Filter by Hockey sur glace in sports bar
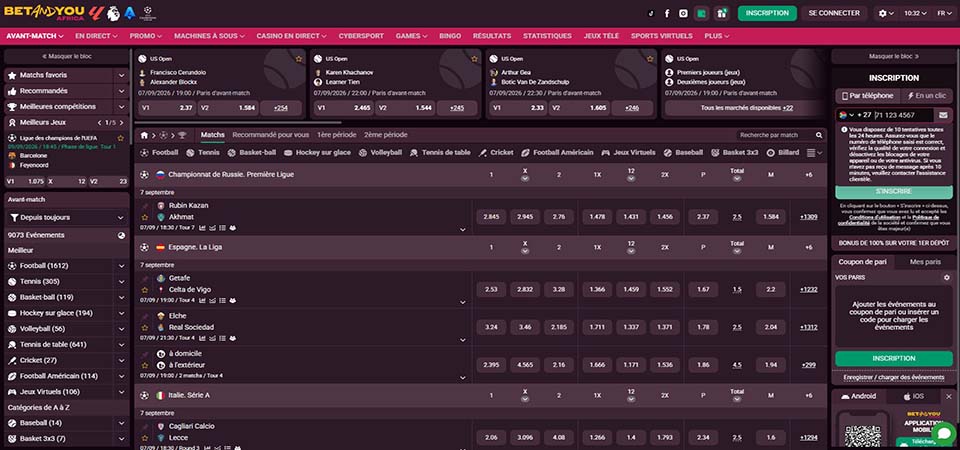Viewport: 960px width, 450px height. [317, 152]
